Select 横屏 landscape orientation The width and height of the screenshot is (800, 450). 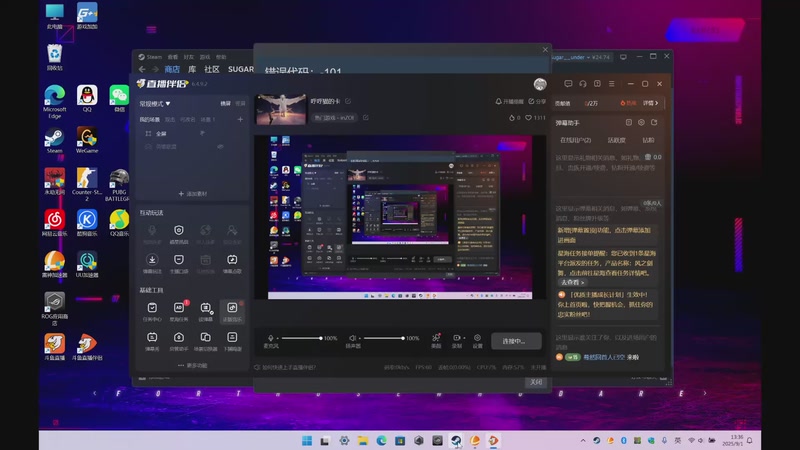coord(226,104)
